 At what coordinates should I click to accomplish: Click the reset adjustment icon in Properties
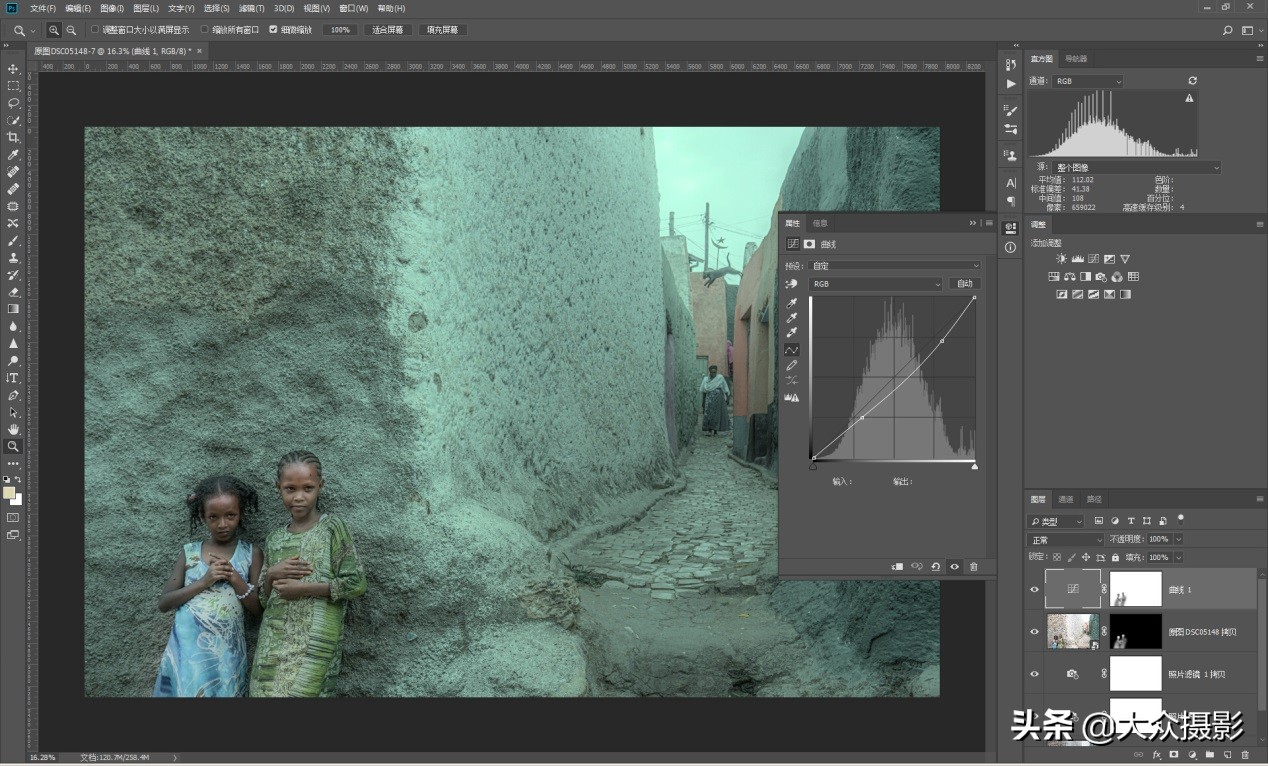pos(935,567)
